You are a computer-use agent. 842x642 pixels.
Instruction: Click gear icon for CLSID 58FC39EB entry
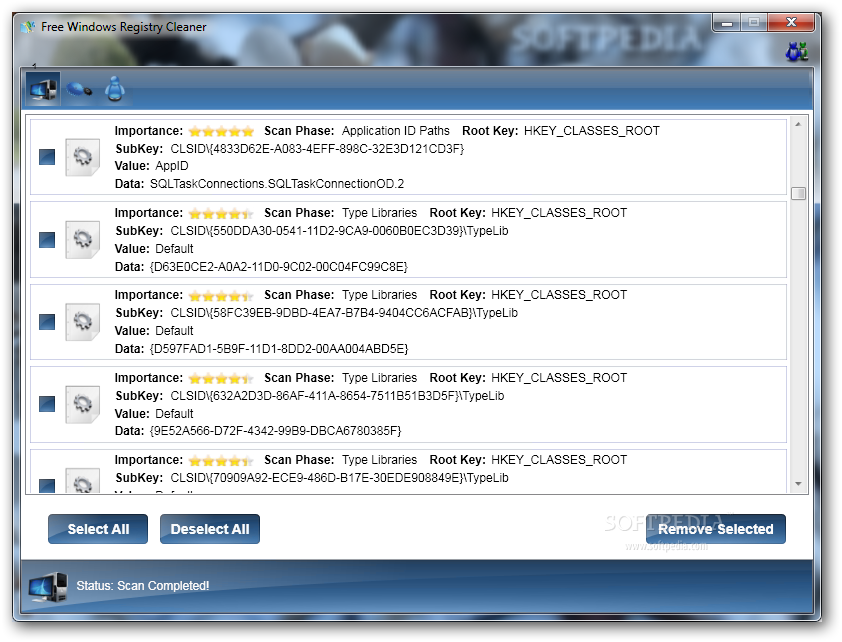pyautogui.click(x=82, y=322)
